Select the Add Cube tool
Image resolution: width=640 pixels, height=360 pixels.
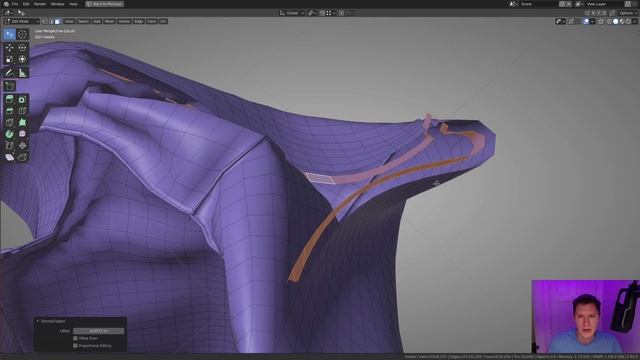point(9,86)
